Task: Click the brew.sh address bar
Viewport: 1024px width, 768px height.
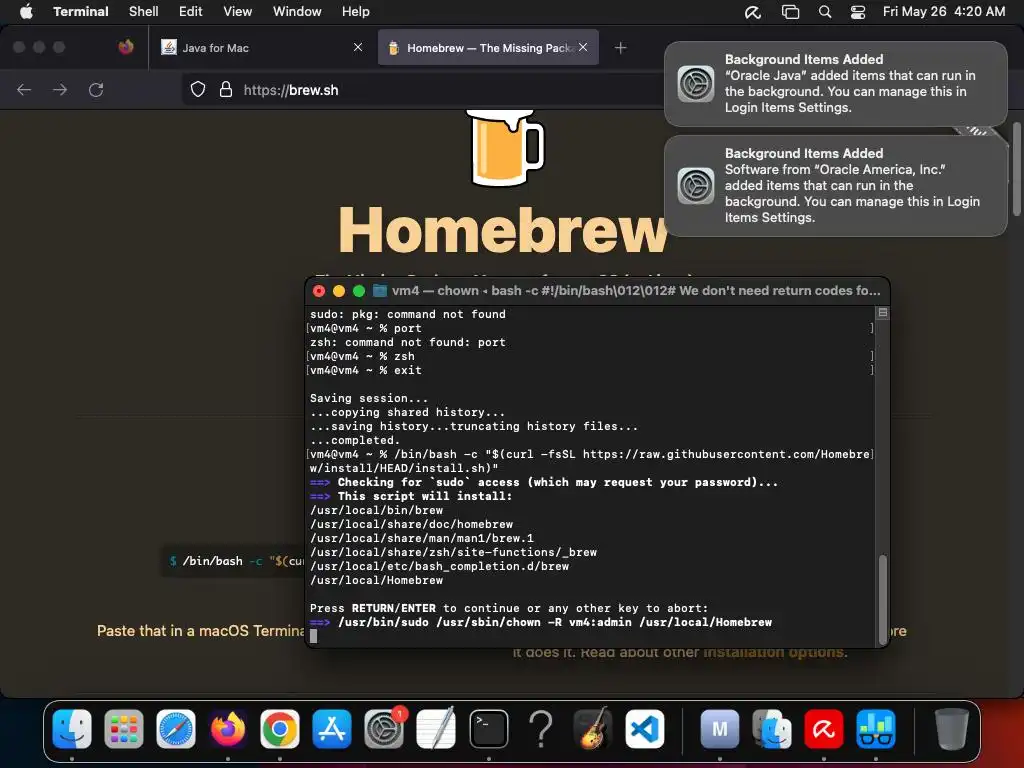Action: click(421, 89)
